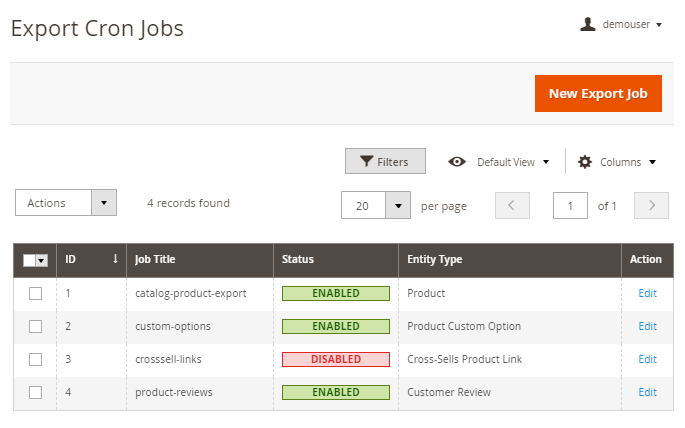Expand the per page size dropdown
Viewport: 685px width, 428px height.
click(398, 205)
